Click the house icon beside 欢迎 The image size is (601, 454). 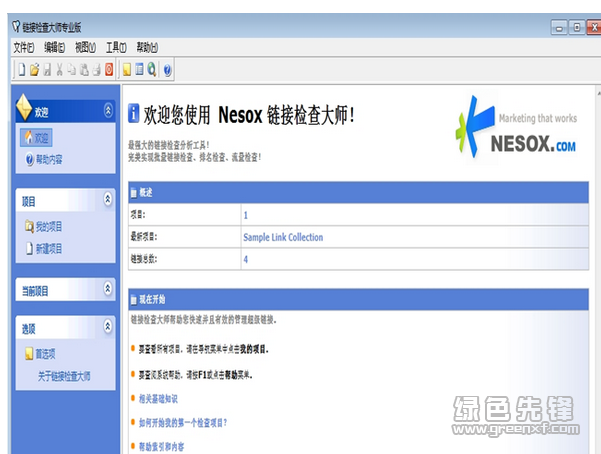(x=29, y=137)
